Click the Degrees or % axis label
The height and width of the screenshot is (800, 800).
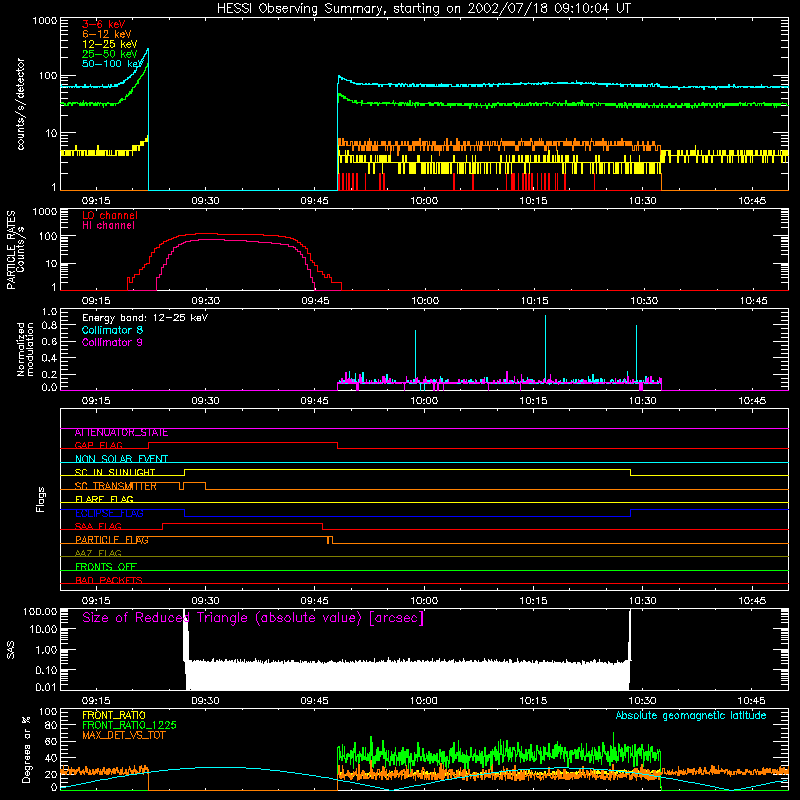[26, 749]
